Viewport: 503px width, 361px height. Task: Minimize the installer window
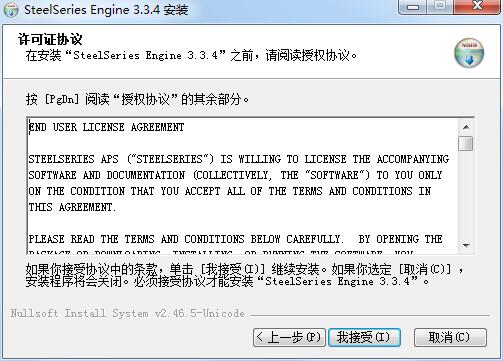click(413, 6)
